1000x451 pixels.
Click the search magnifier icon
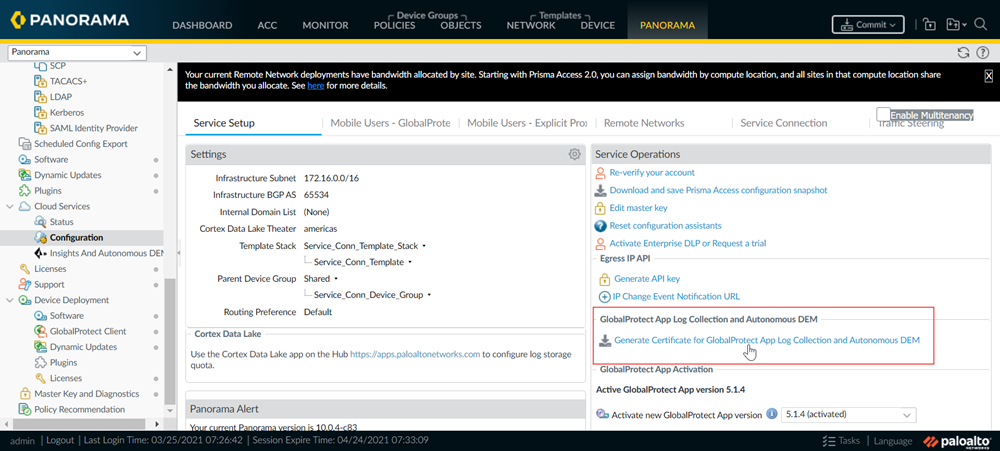pos(983,24)
